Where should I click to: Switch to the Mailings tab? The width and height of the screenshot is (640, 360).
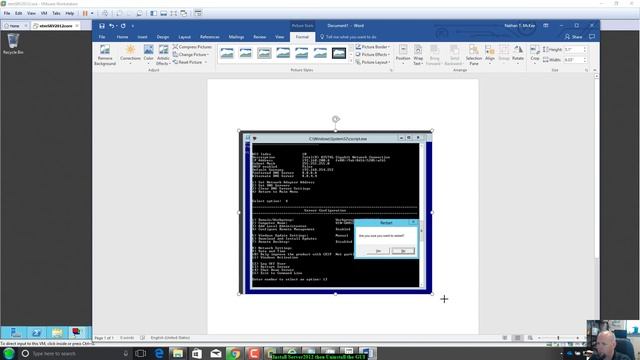(236, 37)
